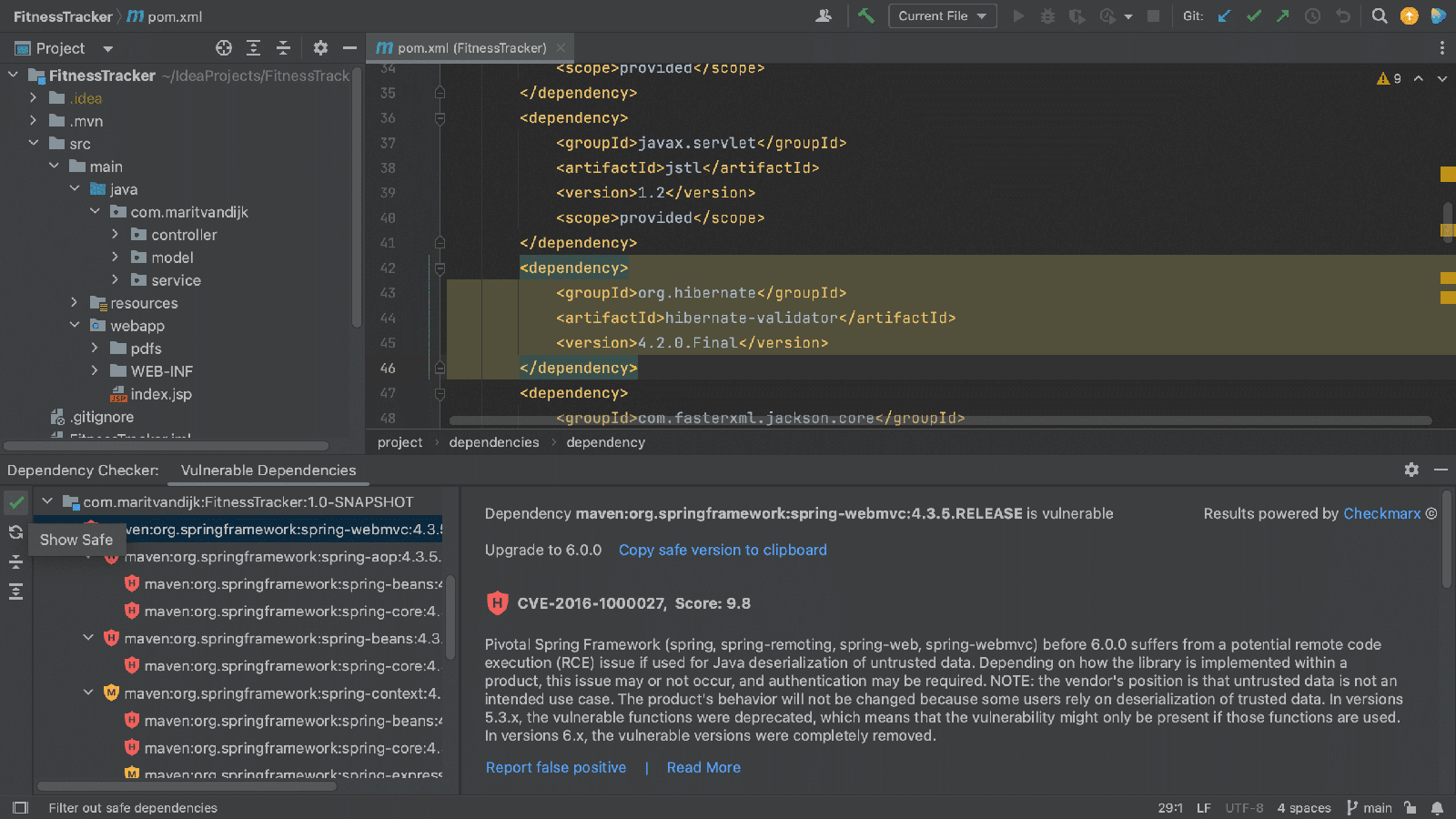
Task: Open the JetBrains Toolbox icon
Action: (x=1439, y=15)
